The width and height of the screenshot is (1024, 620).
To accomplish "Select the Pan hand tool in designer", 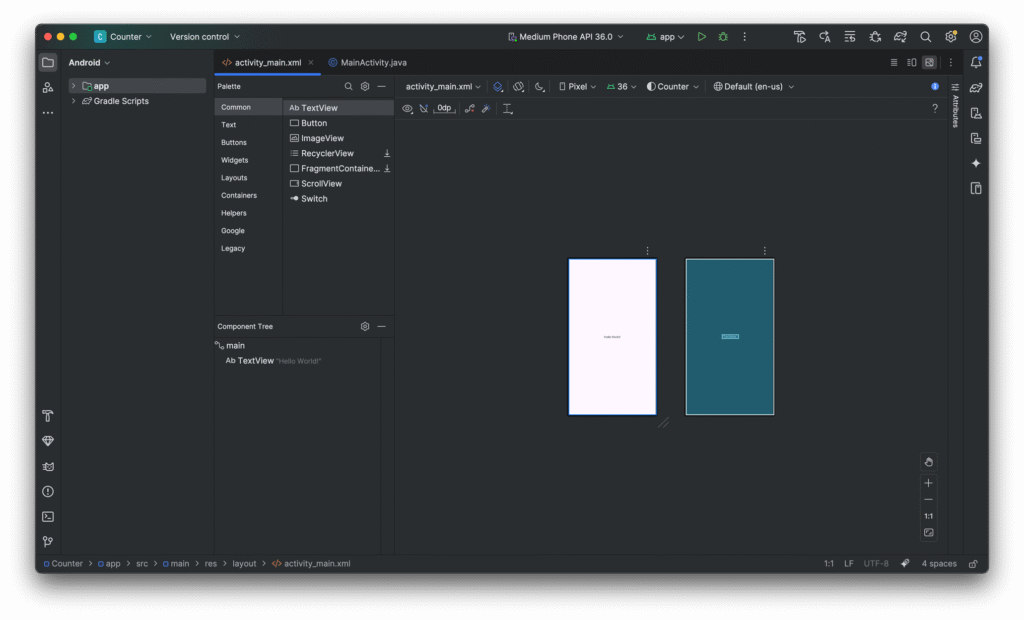I will pos(928,461).
